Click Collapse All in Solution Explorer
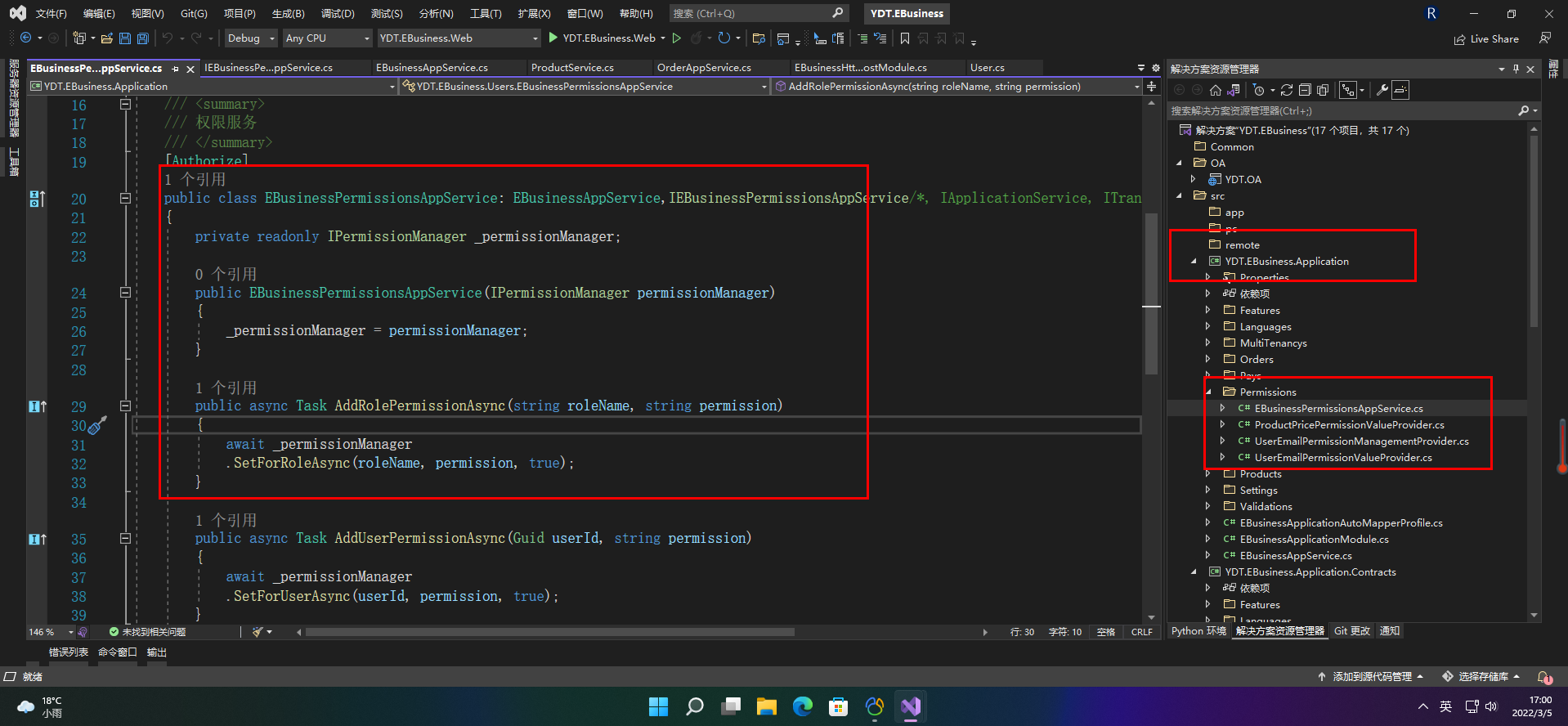The image size is (1568, 726). tap(1305, 90)
